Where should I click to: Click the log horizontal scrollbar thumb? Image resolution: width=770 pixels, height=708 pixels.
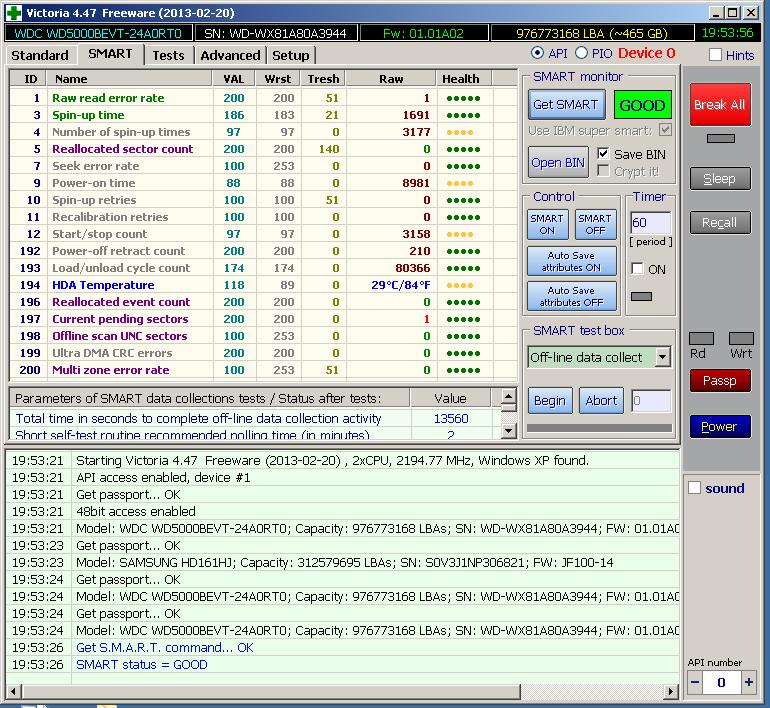click(x=271, y=692)
